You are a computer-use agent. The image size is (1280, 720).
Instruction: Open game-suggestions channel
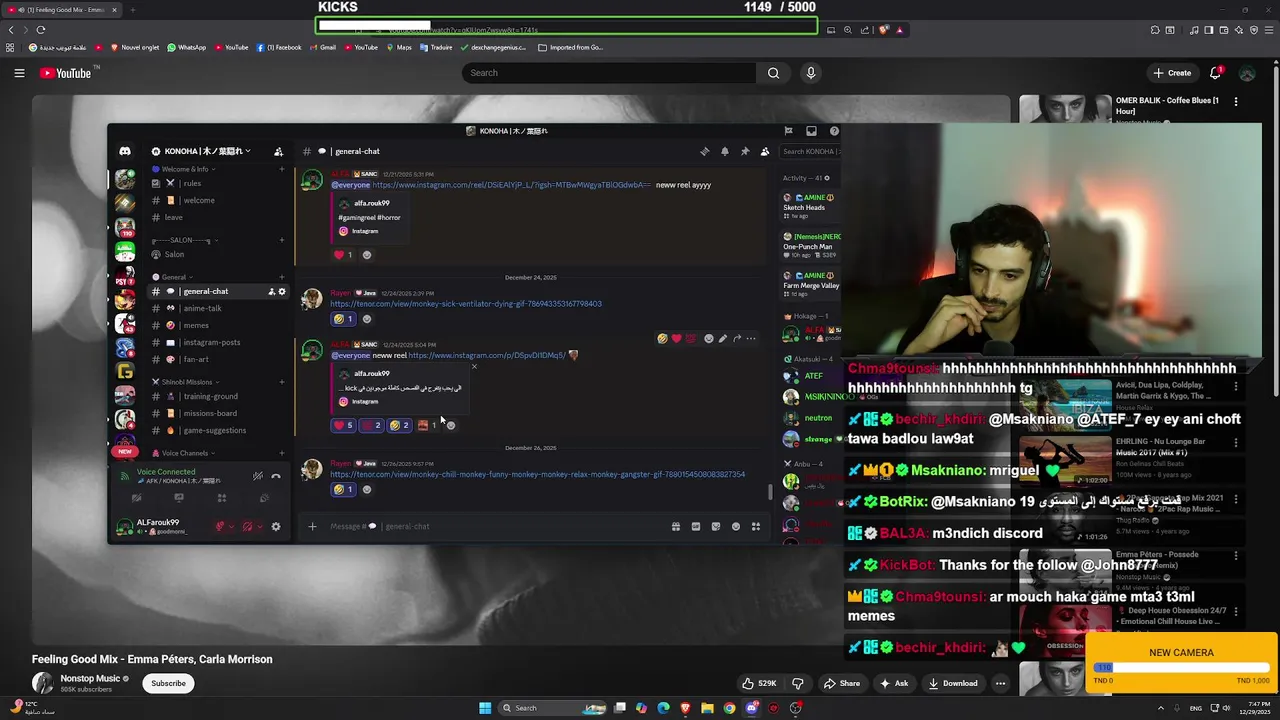[x=217, y=430]
